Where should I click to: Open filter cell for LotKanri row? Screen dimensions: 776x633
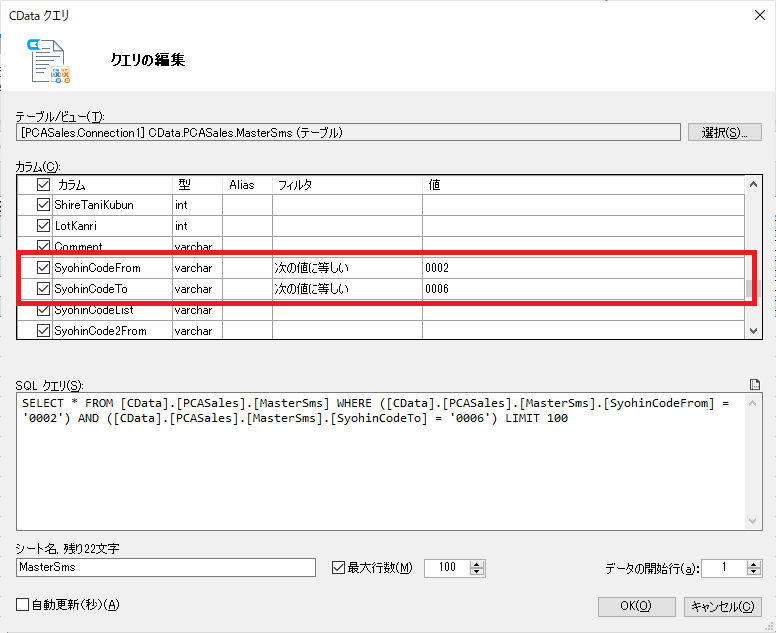[x=347, y=226]
